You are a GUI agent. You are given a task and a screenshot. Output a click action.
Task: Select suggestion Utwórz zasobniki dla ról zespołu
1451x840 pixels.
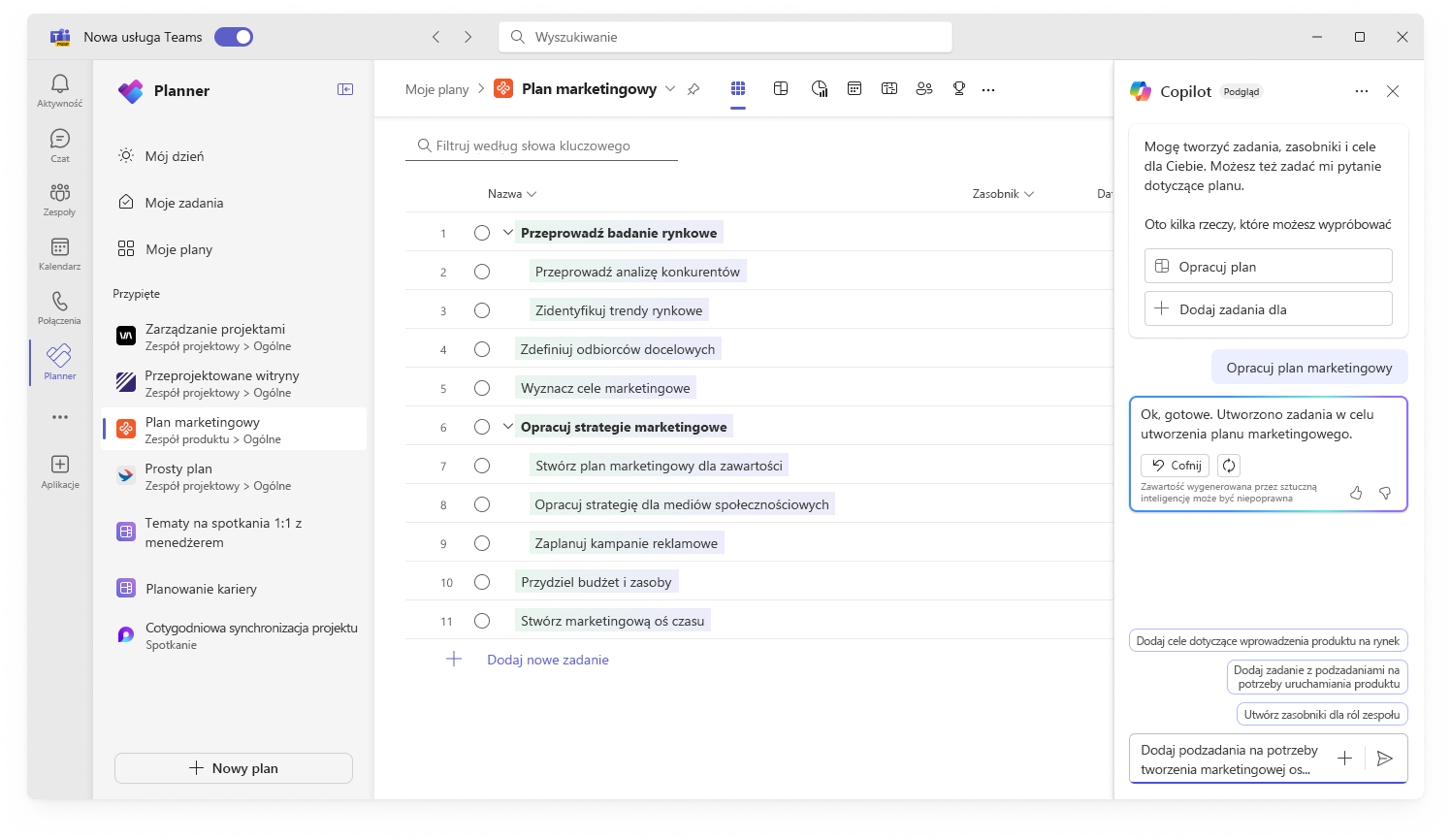click(1322, 715)
